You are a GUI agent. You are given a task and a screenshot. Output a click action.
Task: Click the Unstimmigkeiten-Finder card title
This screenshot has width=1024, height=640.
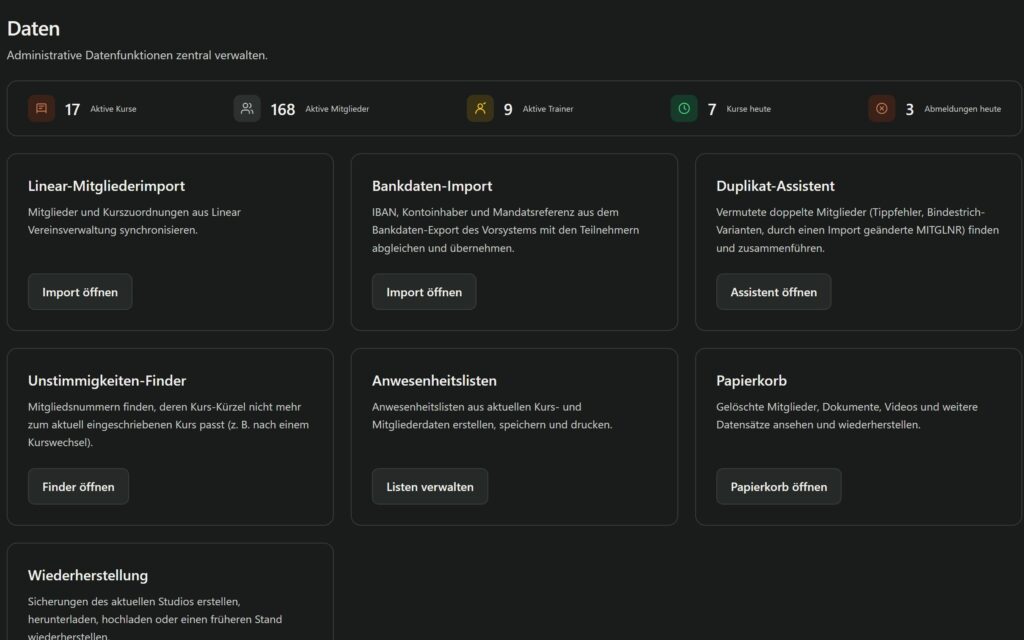107,381
